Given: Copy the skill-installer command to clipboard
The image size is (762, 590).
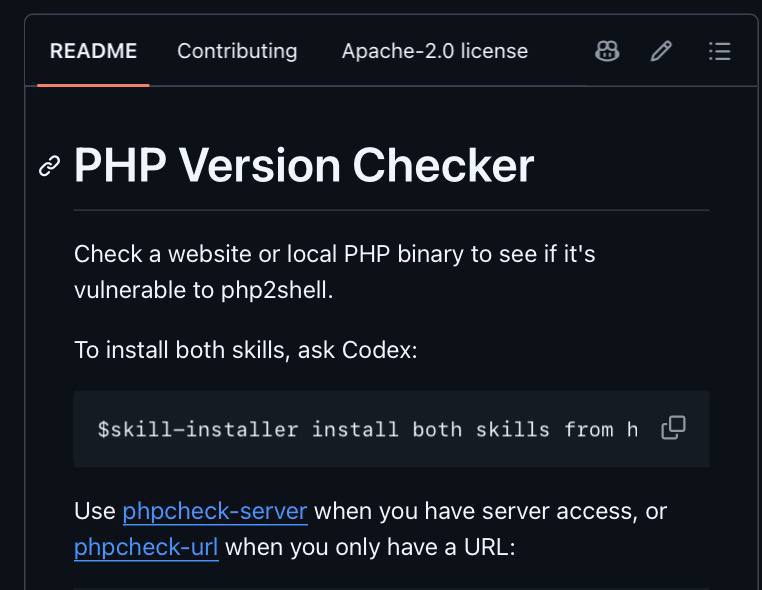Looking at the screenshot, I should [x=673, y=428].
